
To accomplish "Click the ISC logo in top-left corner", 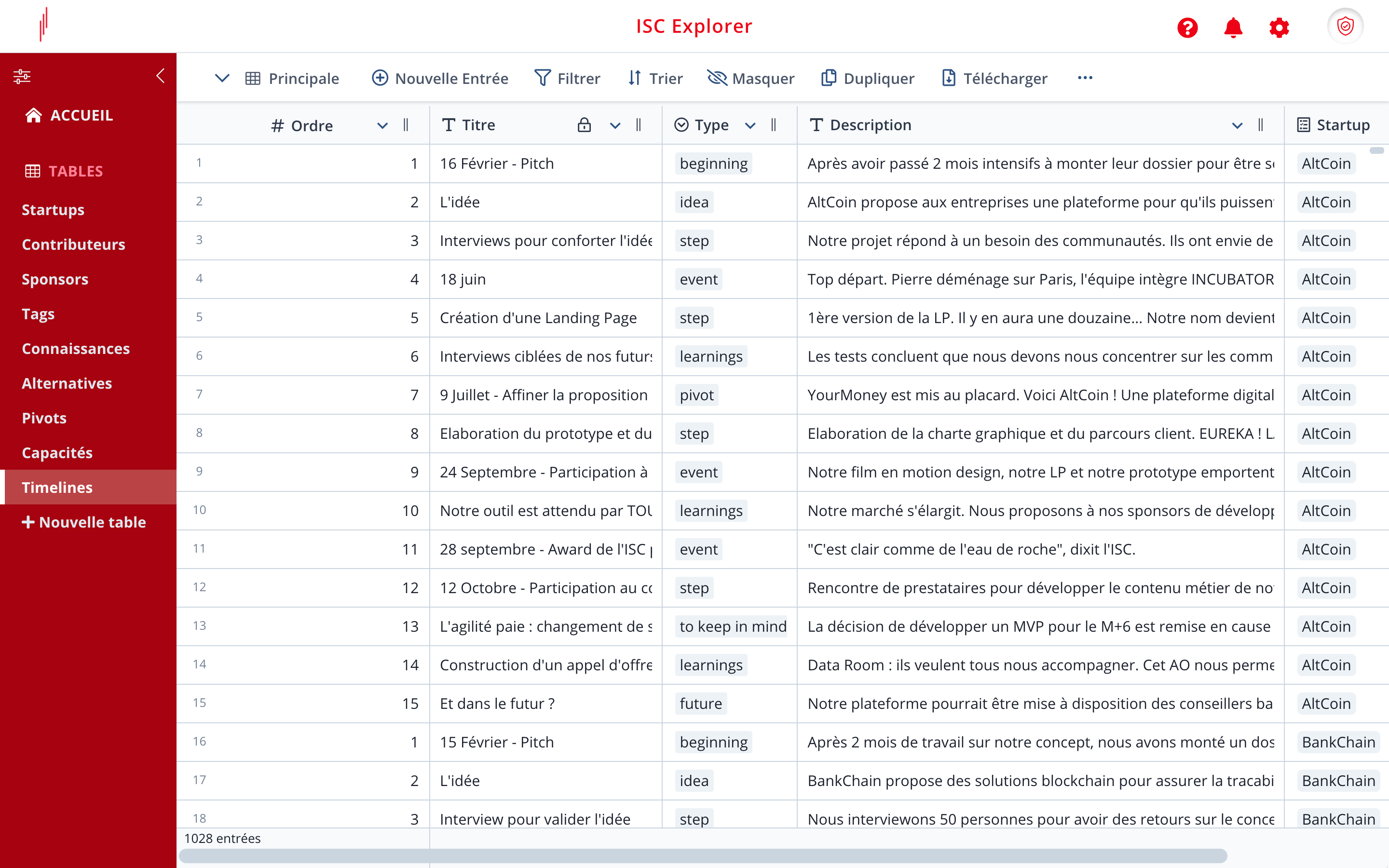I will 43,24.
